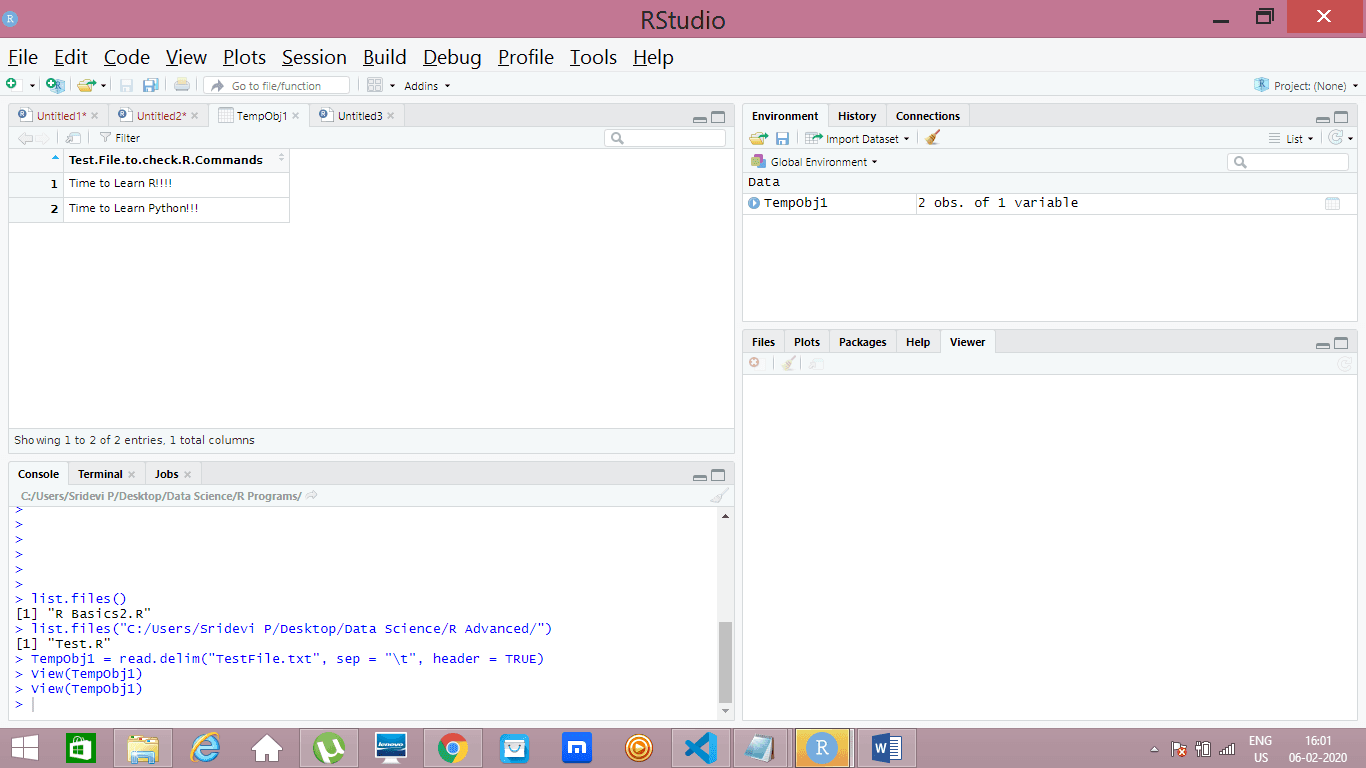The width and height of the screenshot is (1366, 768).
Task: Show data viewer in new window
Action: tap(73, 138)
